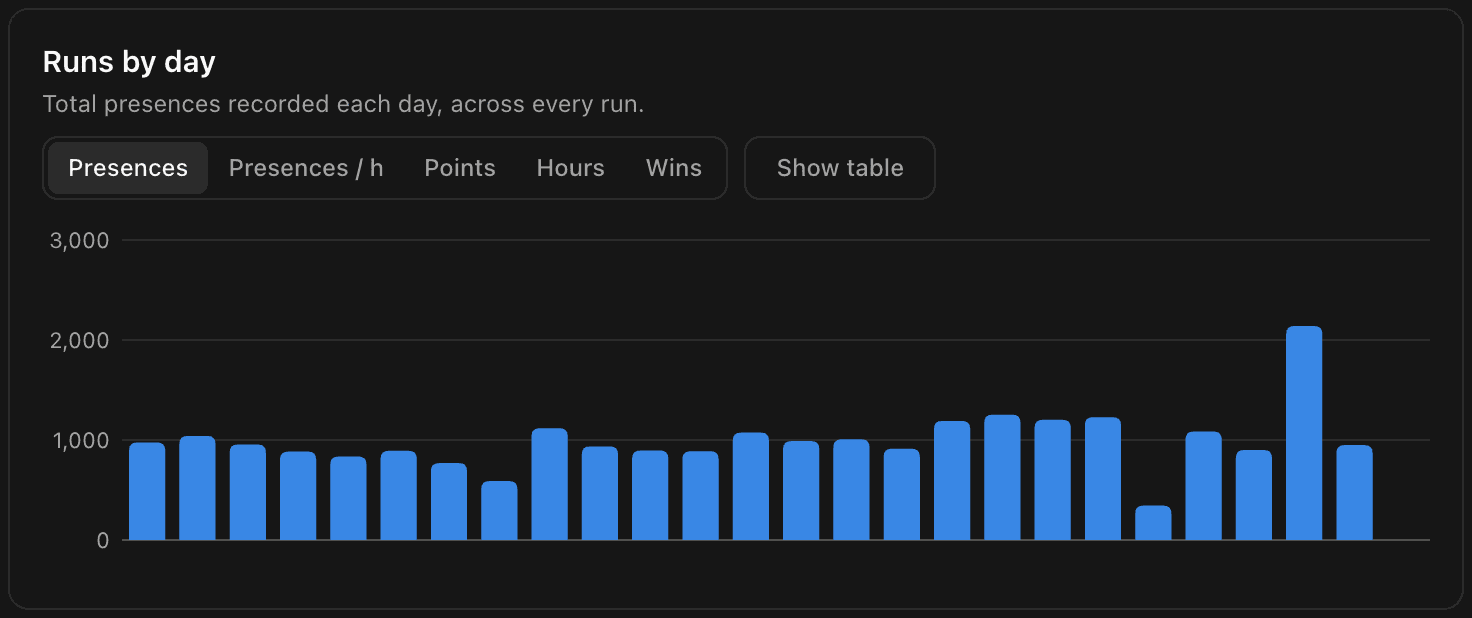Click the Show table button
The width and height of the screenshot is (1472, 618).
(x=840, y=168)
